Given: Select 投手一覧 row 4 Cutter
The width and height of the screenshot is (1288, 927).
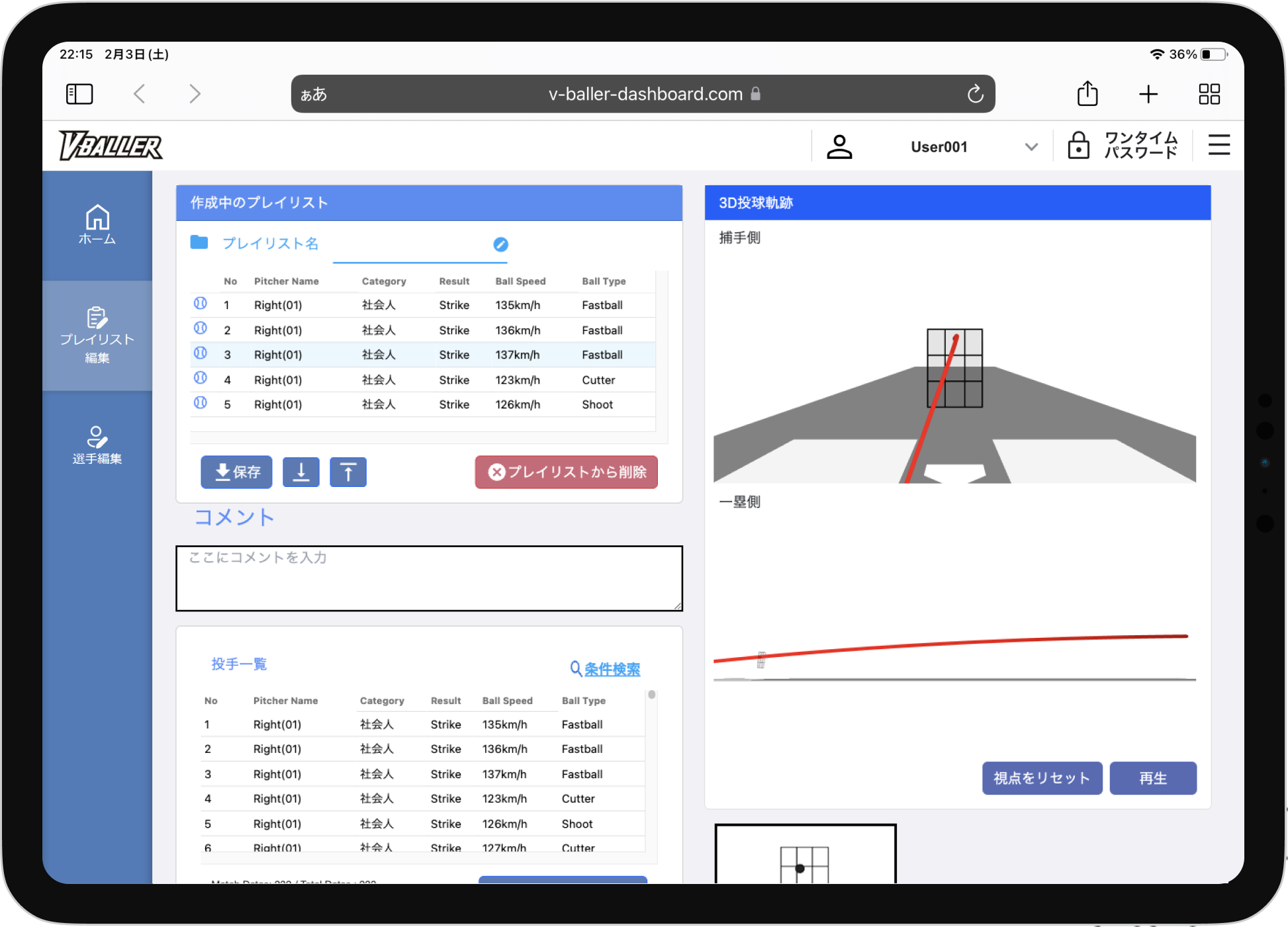Looking at the screenshot, I should 422,799.
